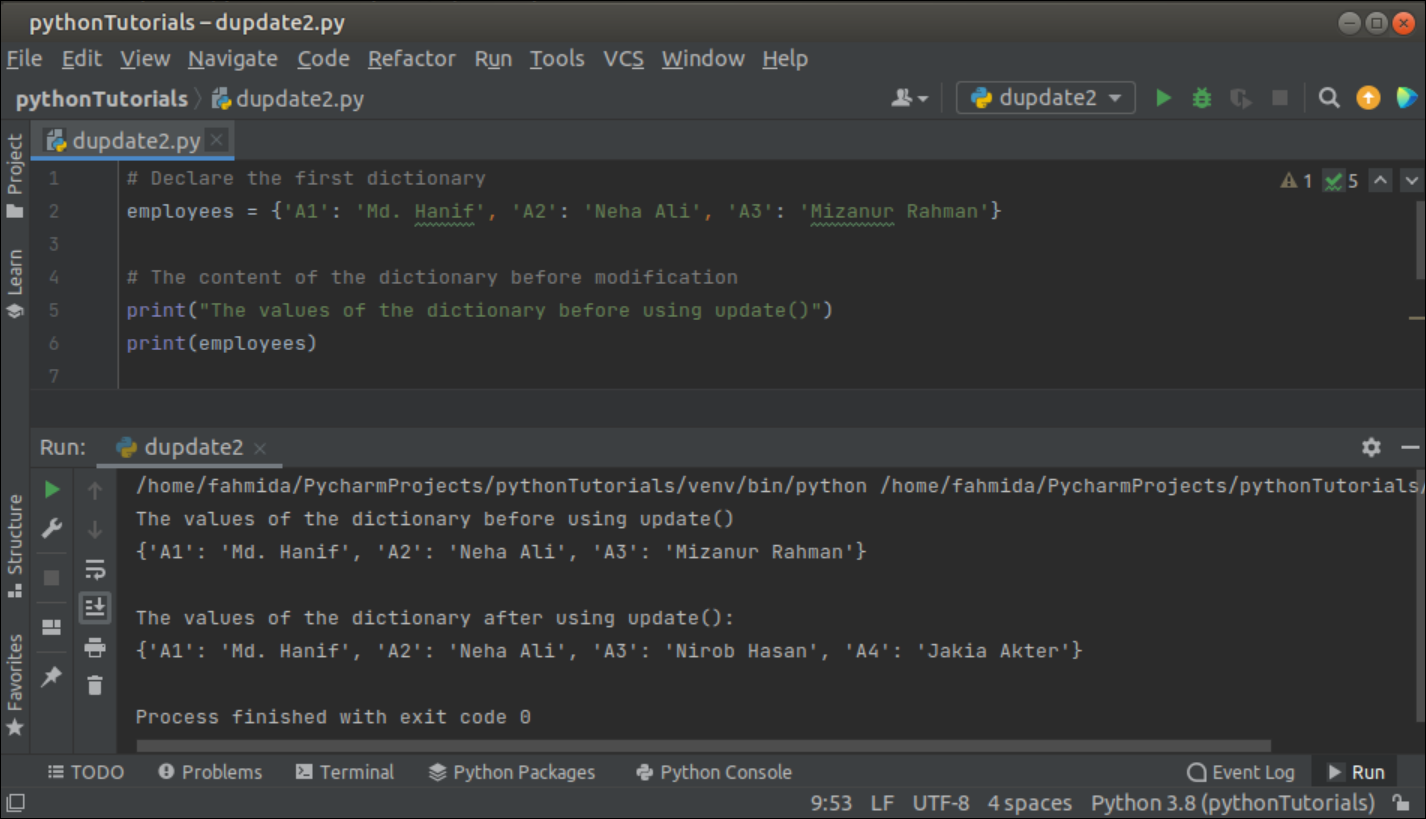Open the dupdate2 run configuration dropdown
The width and height of the screenshot is (1426, 819).
coord(1045,97)
